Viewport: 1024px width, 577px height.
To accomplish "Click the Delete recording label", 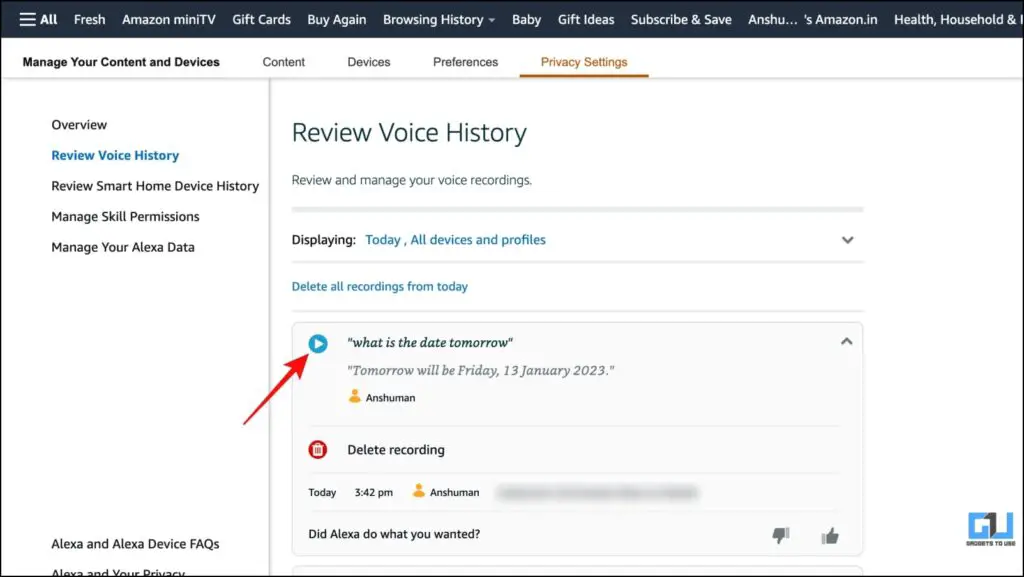I will (x=396, y=450).
